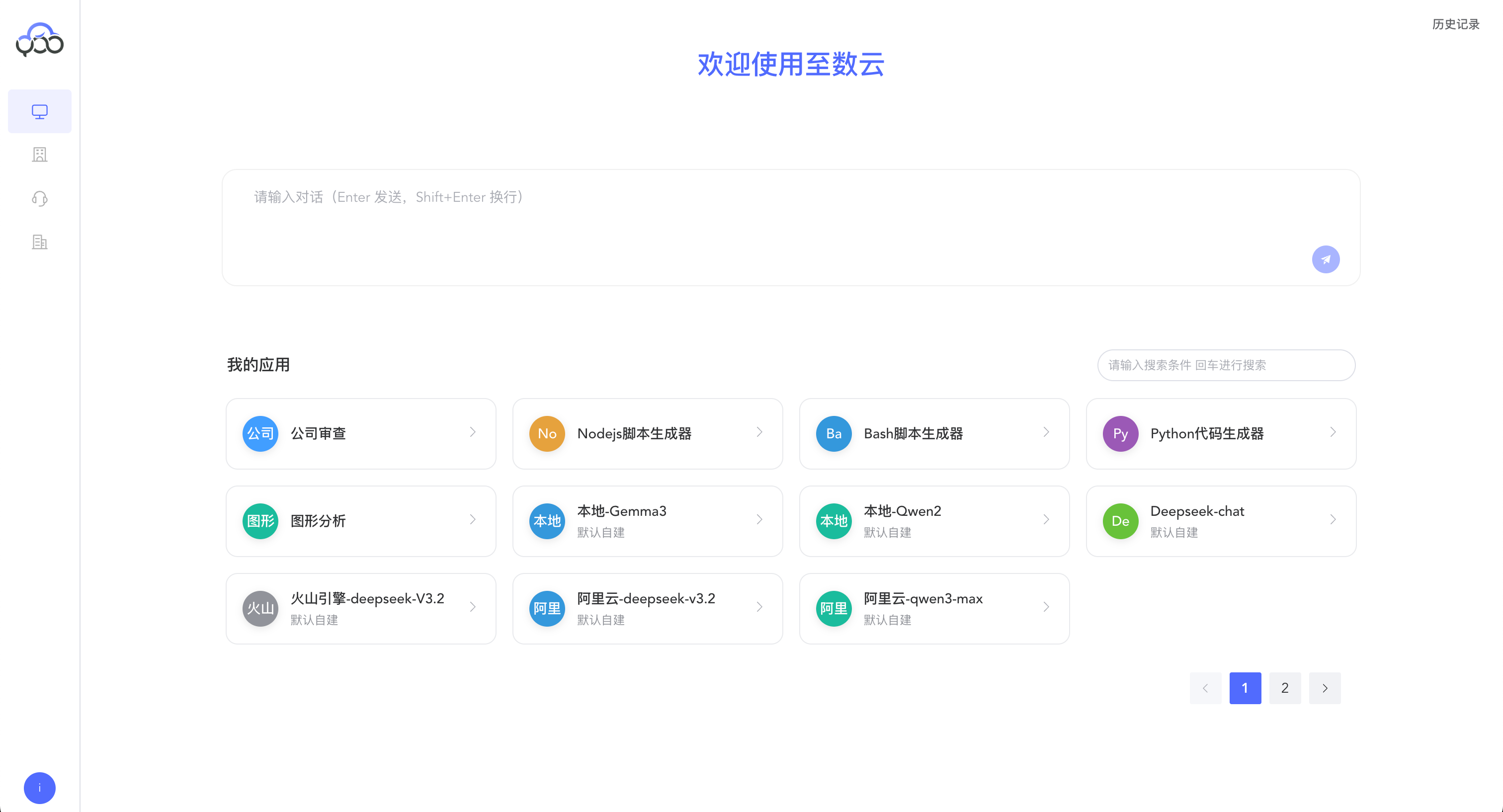The image size is (1503, 812).
Task: Open the building icon in sidebar
Action: pos(40,155)
